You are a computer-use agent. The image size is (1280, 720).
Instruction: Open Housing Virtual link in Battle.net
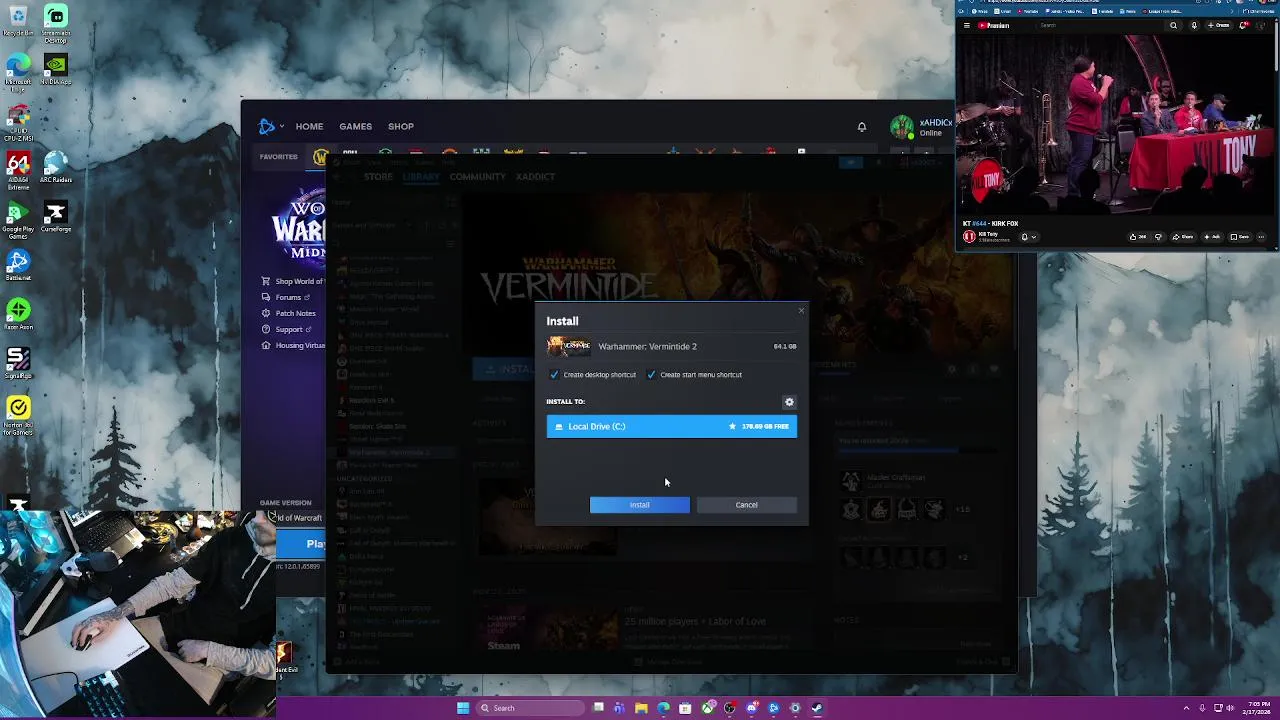tap(293, 345)
